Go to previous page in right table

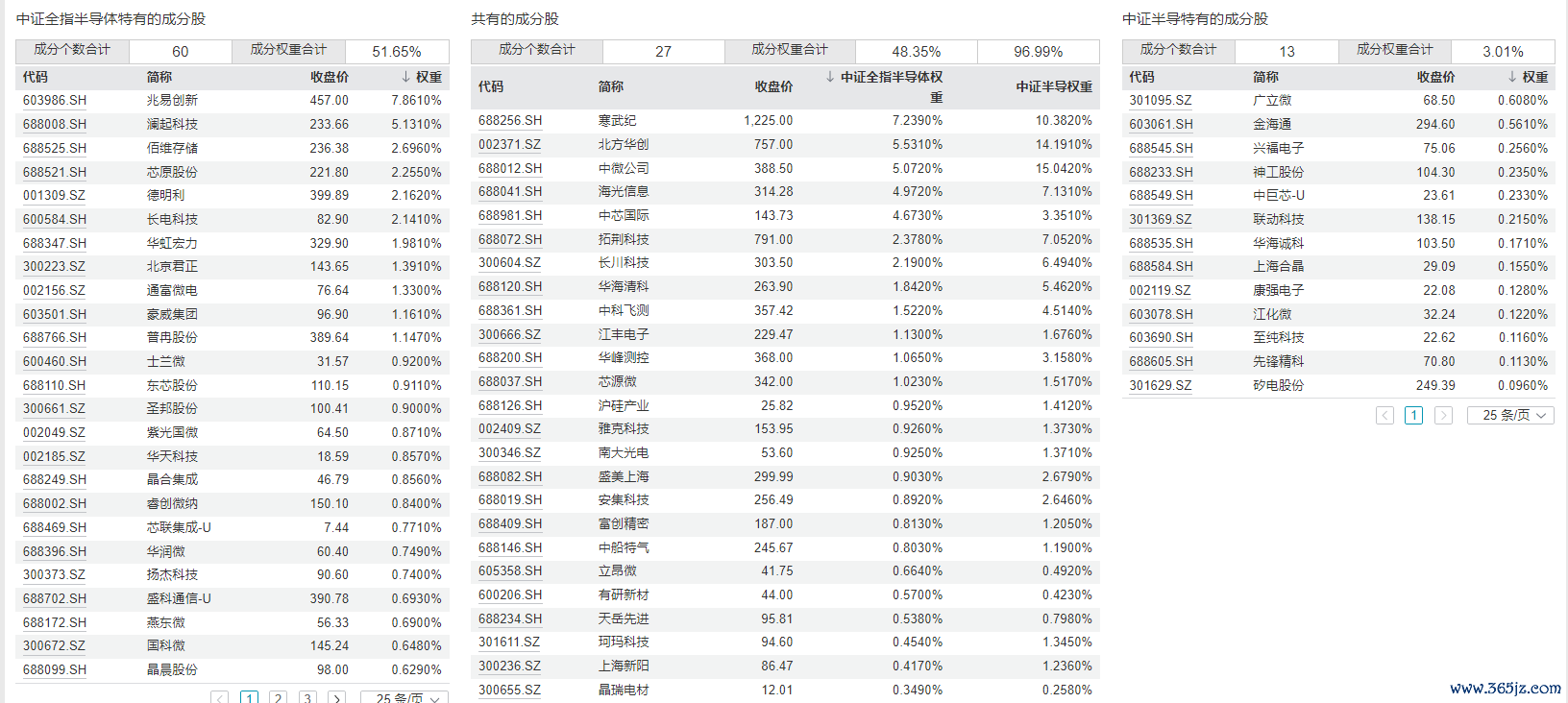pyautogui.click(x=1384, y=415)
